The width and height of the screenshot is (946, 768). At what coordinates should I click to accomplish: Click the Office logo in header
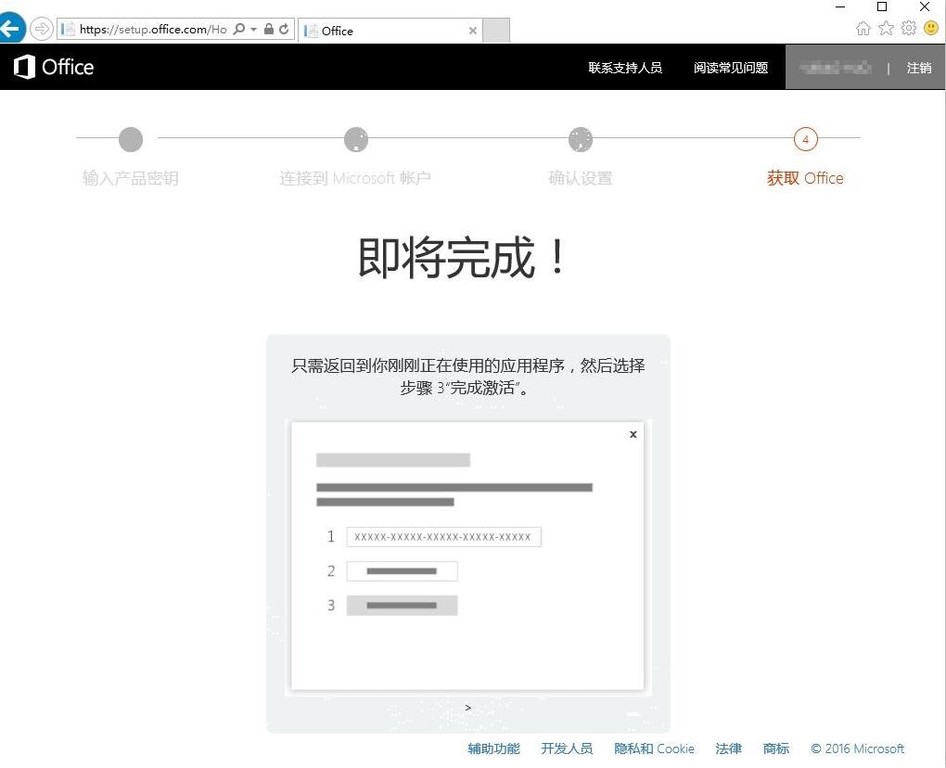point(54,67)
